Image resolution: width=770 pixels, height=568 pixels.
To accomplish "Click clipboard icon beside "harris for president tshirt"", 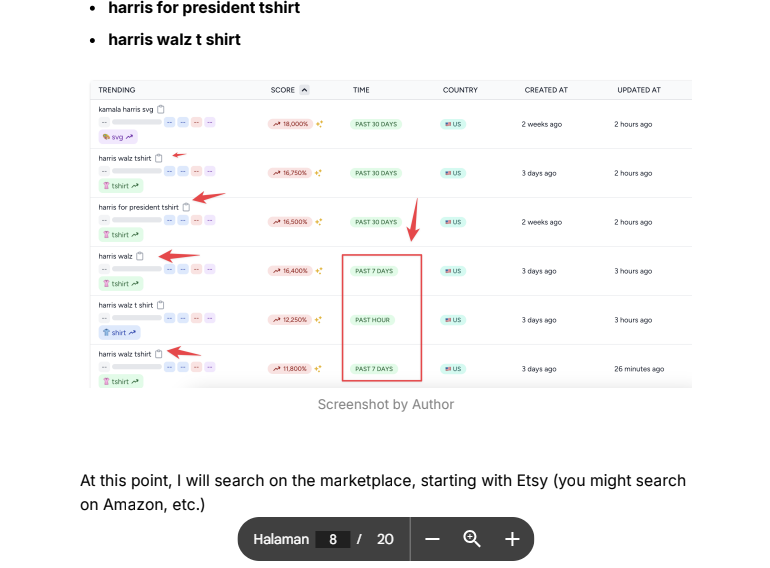I will [x=186, y=207].
